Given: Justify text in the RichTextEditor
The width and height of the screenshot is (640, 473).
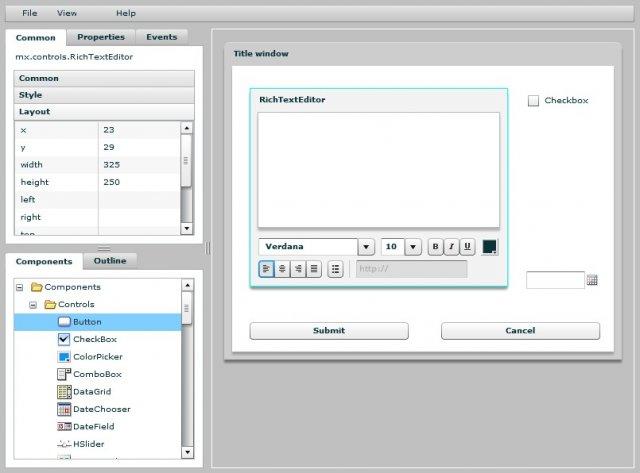Looking at the screenshot, I should click(x=314, y=269).
